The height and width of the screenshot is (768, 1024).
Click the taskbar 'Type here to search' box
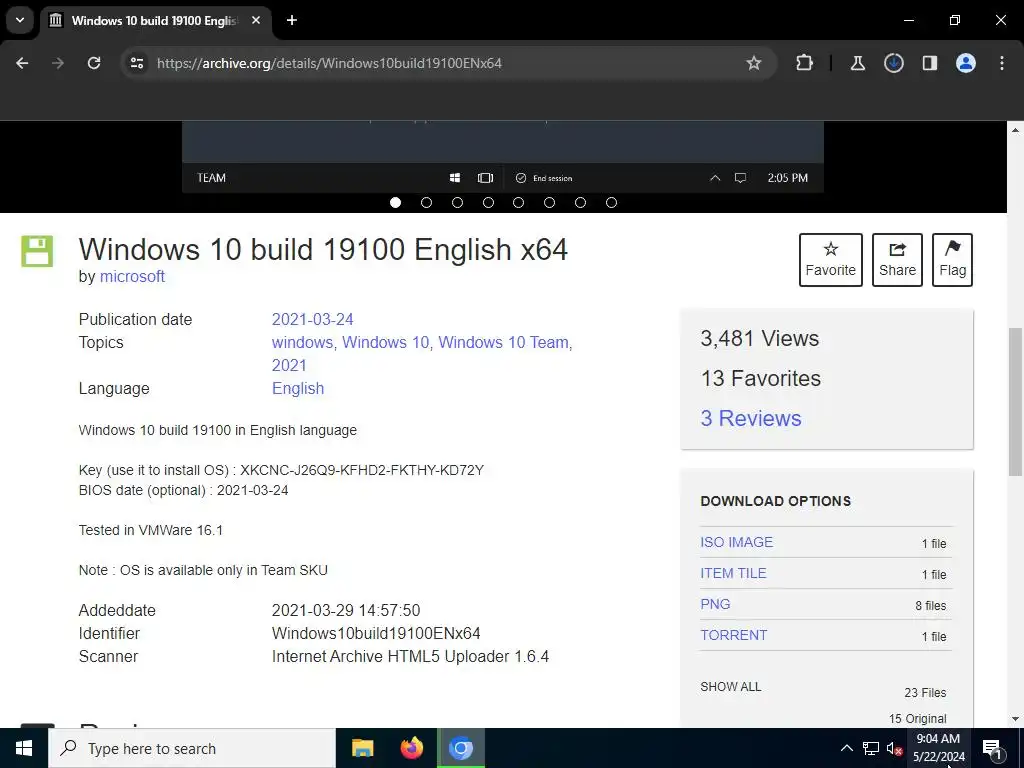click(192, 748)
